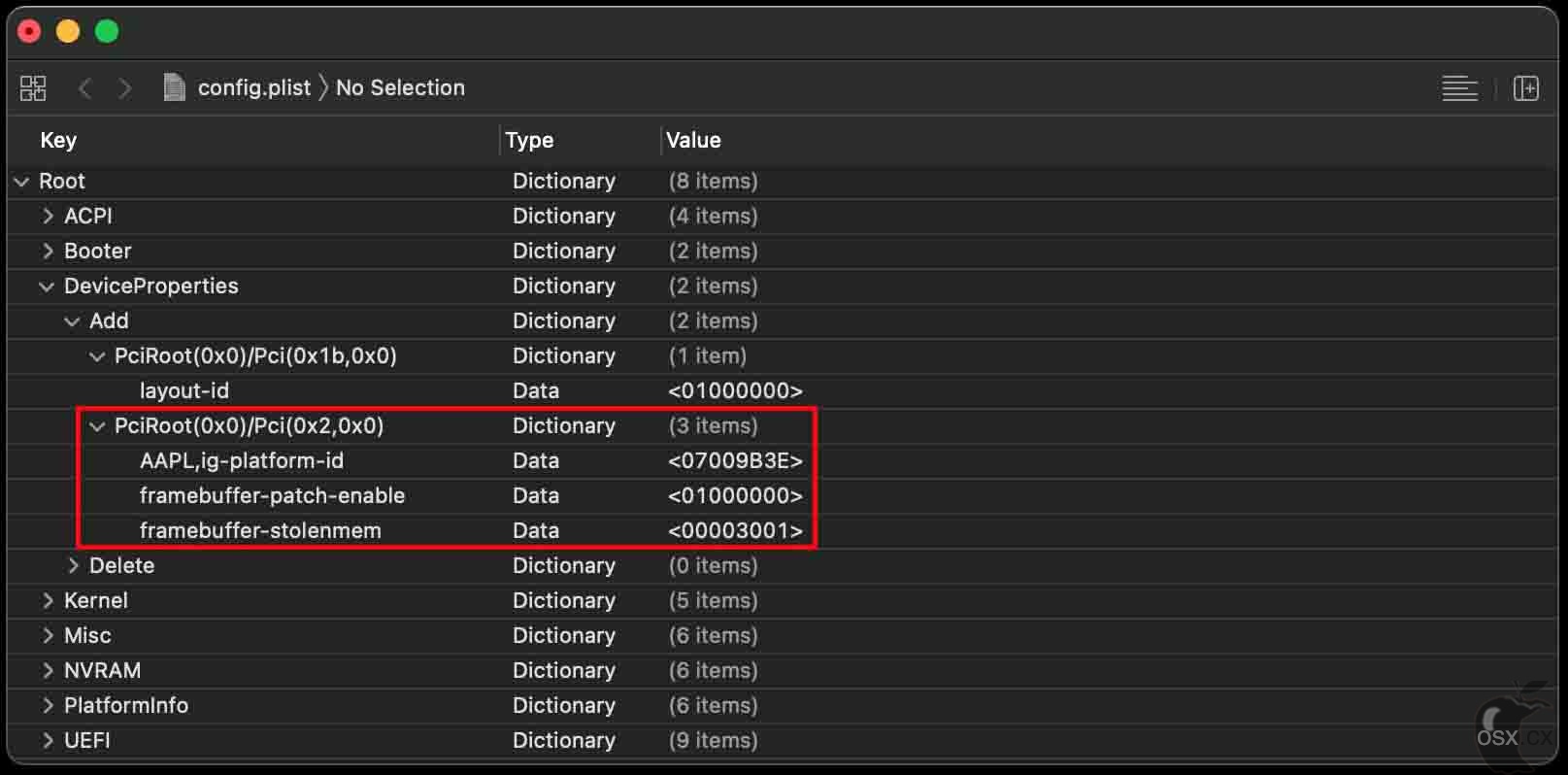
Task: Expand the Delete dictionary
Action: [x=73, y=566]
